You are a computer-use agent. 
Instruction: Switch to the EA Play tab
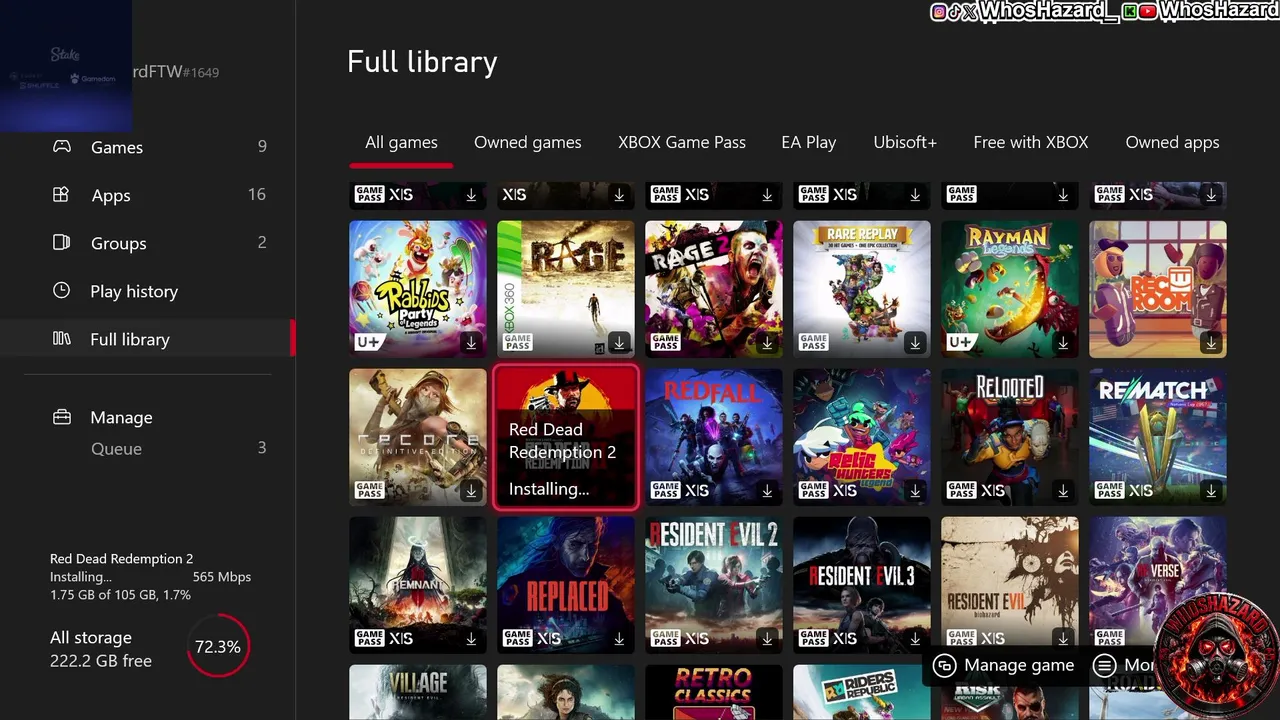[x=808, y=142]
